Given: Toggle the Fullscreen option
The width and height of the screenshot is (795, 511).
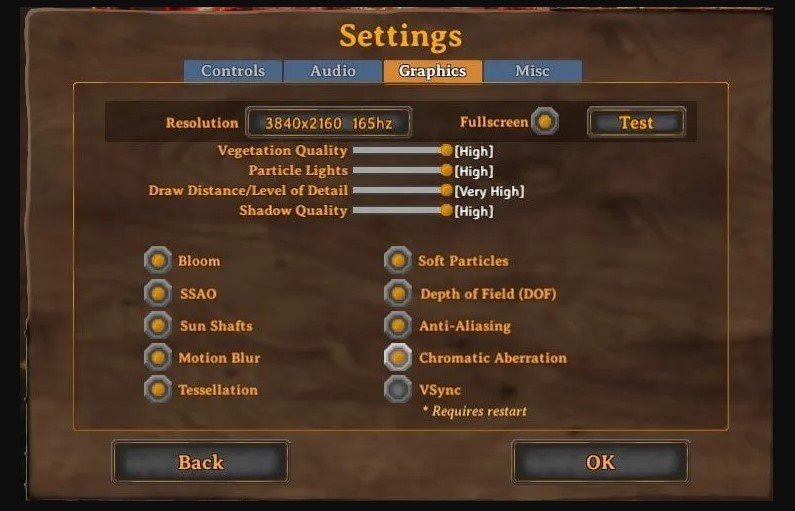Looking at the screenshot, I should pyautogui.click(x=545, y=122).
